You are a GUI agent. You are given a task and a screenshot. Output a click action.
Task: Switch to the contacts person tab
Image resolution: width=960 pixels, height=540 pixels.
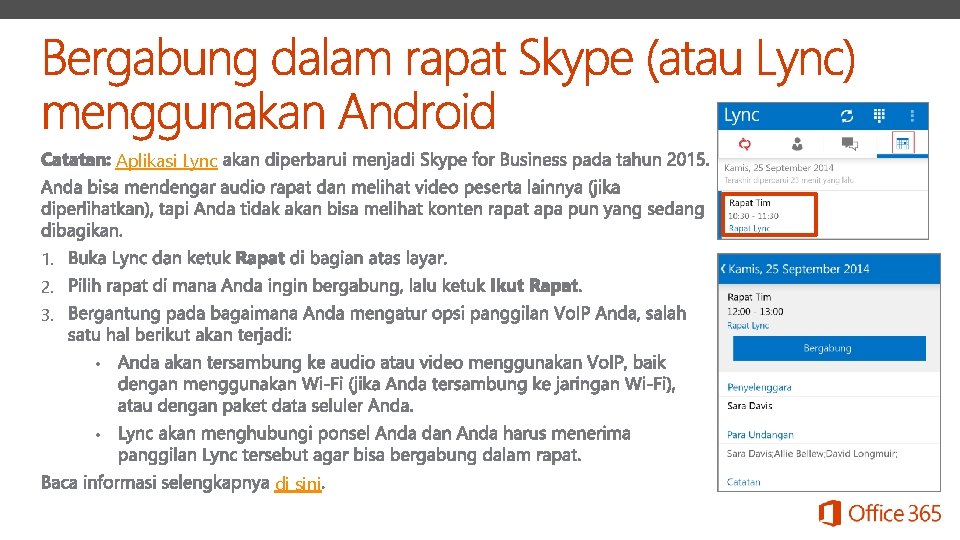[797, 144]
